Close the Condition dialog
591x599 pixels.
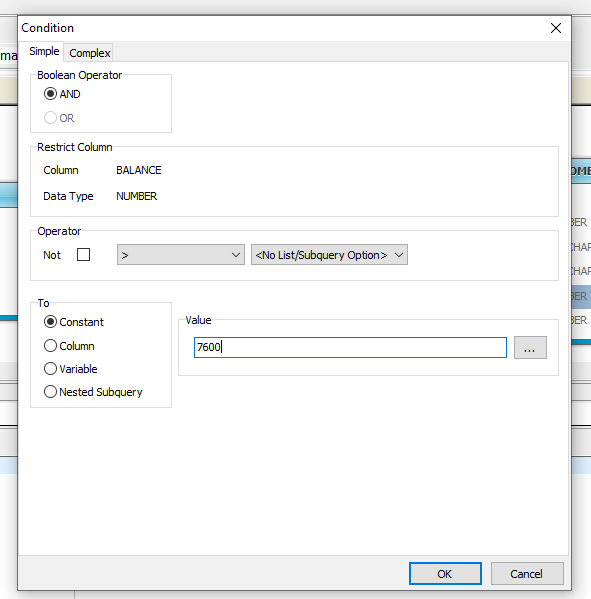[556, 28]
